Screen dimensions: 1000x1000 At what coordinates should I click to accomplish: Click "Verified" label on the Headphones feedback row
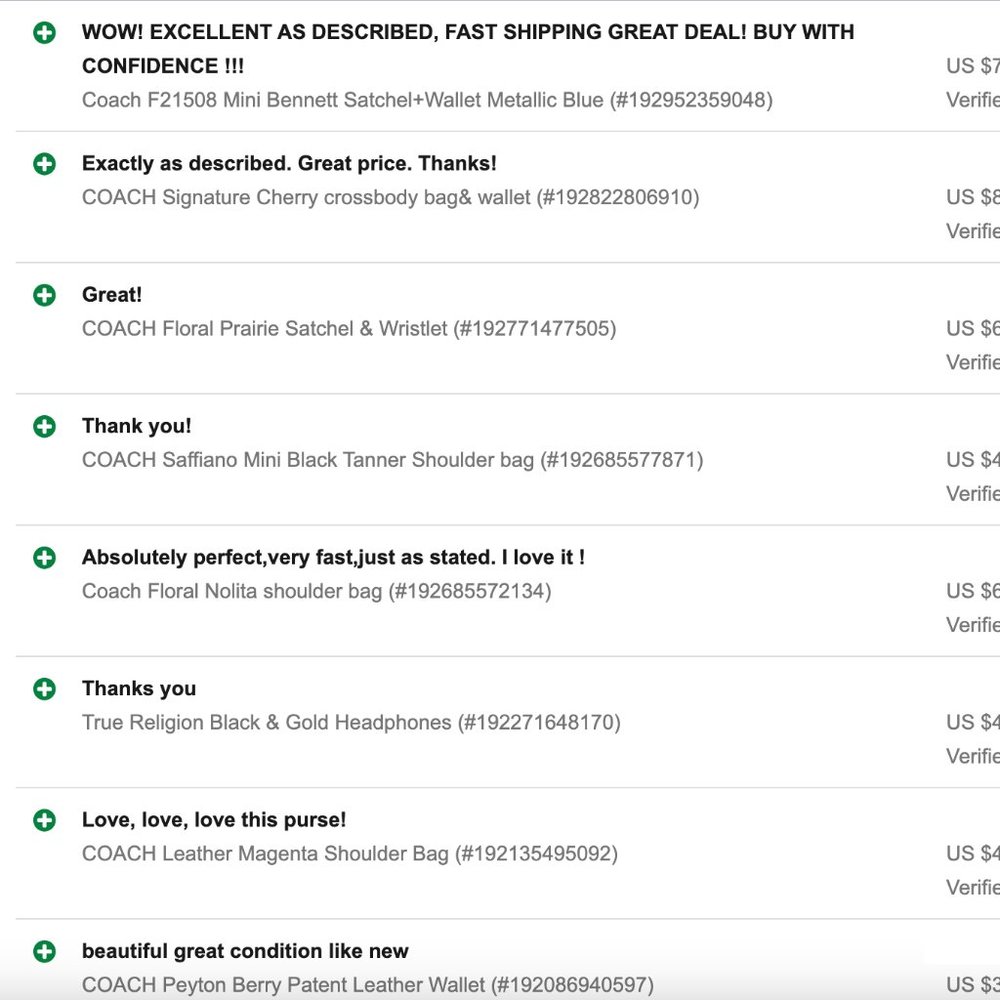[973, 756]
